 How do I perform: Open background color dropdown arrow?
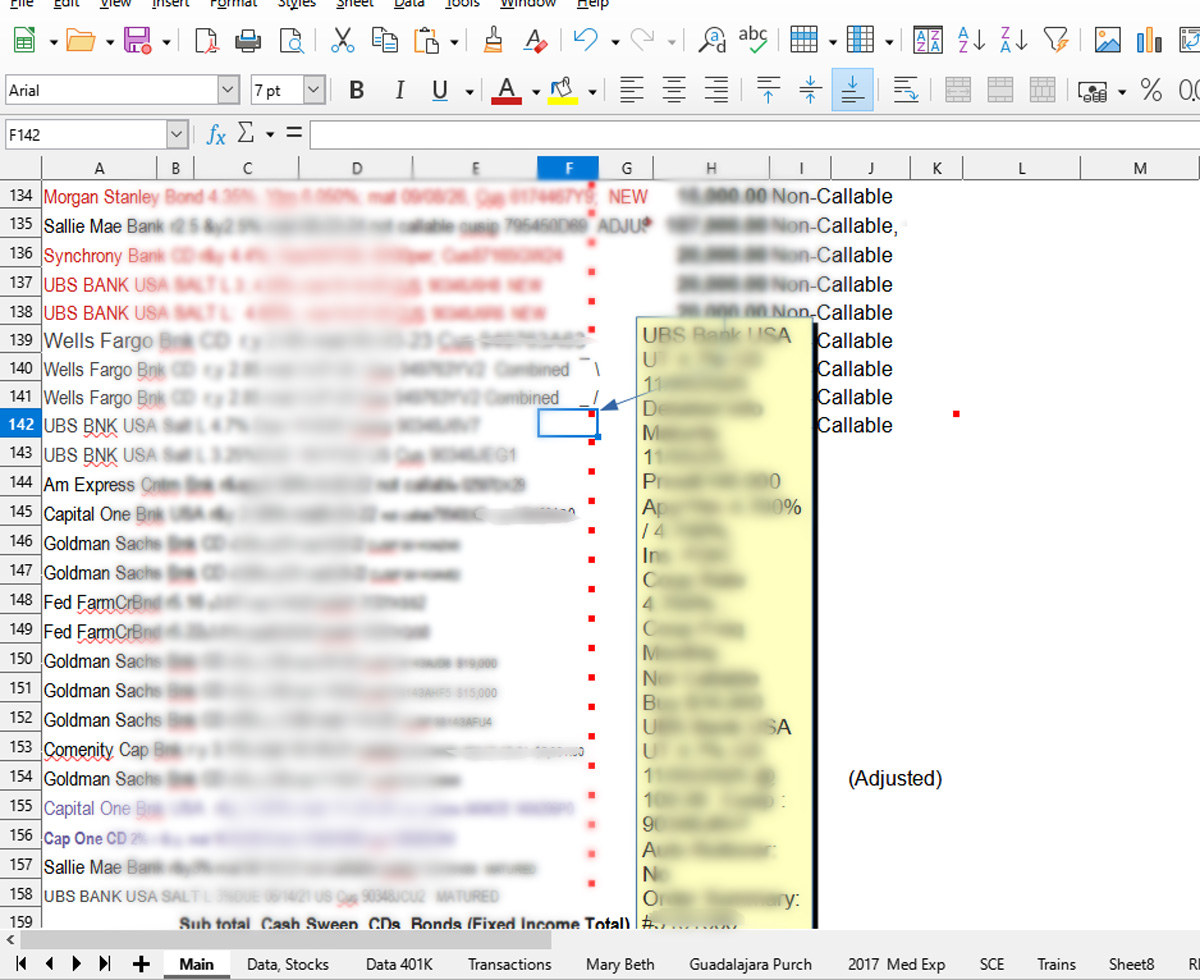[592, 92]
